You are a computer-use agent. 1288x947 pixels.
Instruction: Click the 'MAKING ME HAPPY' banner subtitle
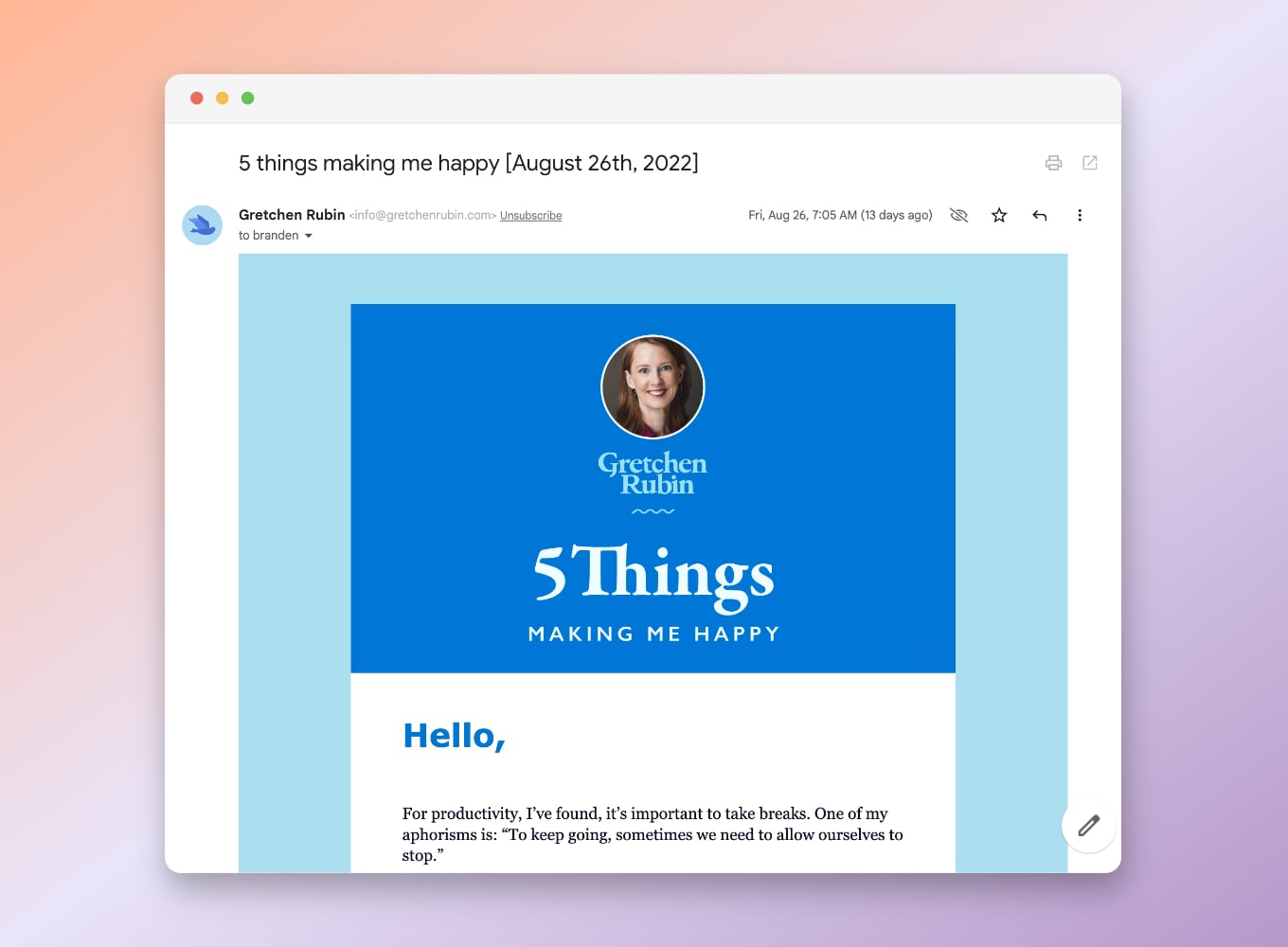(x=653, y=634)
